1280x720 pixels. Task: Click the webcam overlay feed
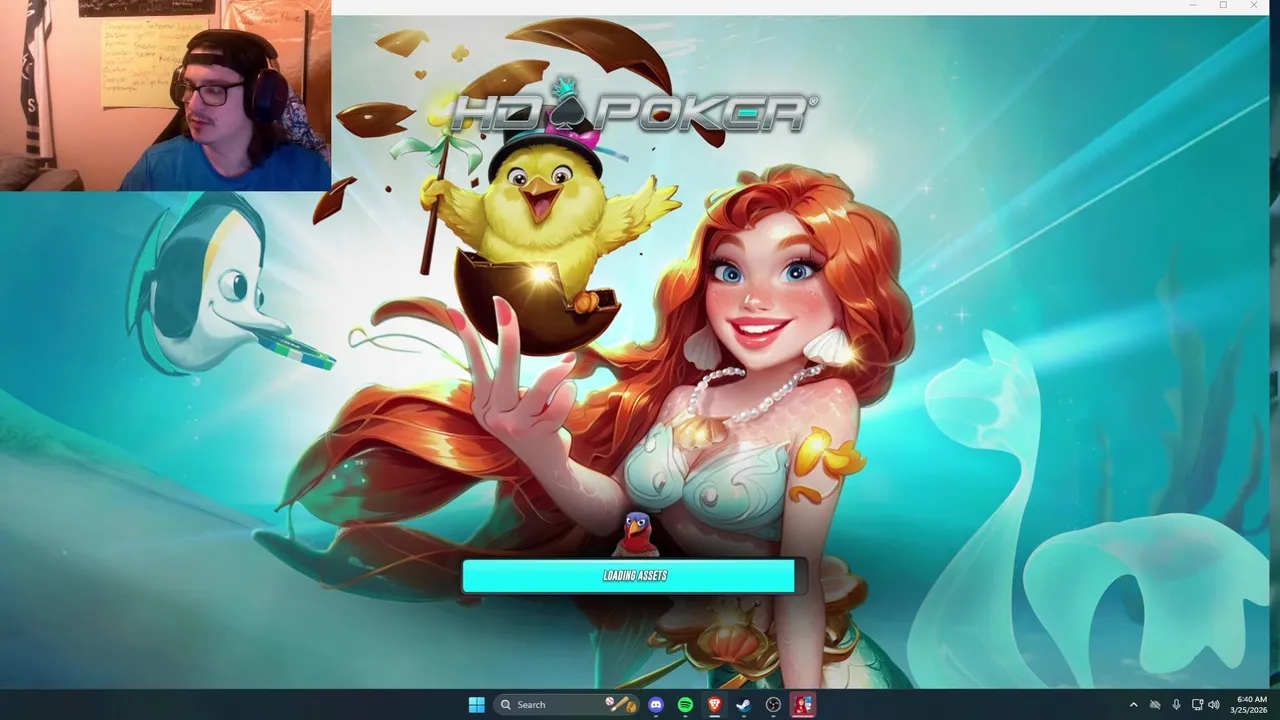pos(165,95)
